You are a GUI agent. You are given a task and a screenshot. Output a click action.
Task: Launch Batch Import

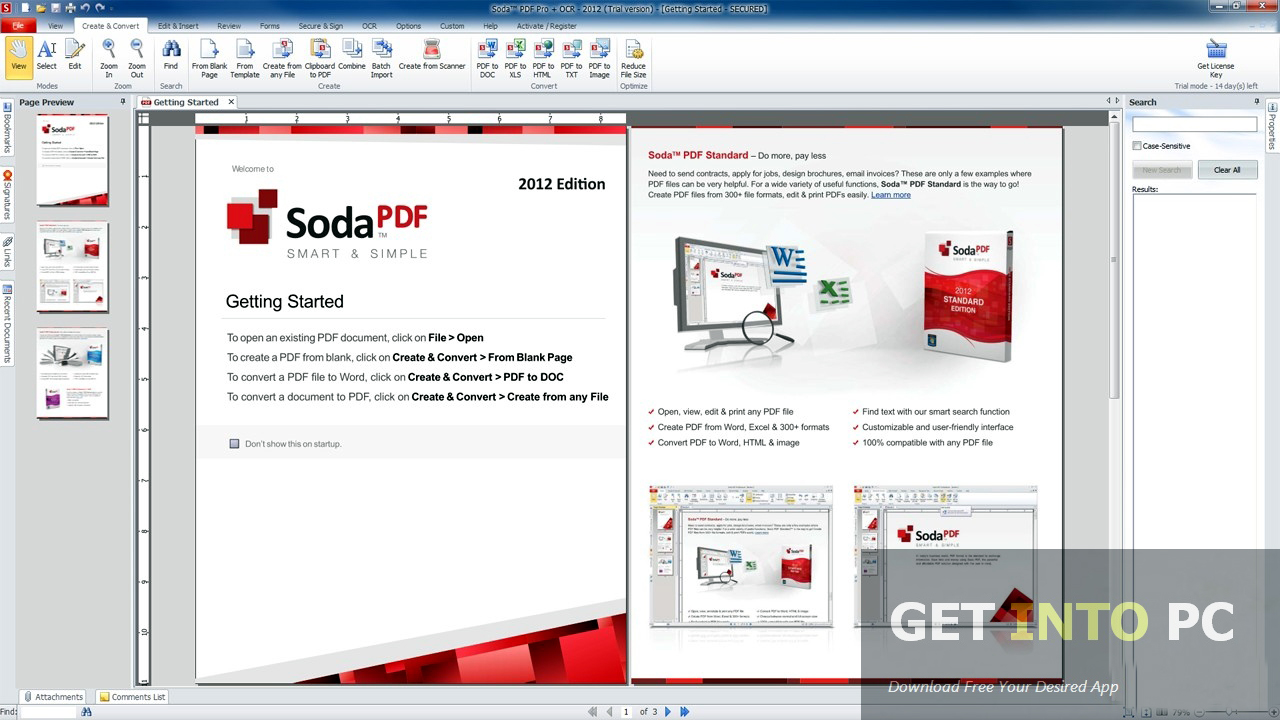pyautogui.click(x=382, y=58)
